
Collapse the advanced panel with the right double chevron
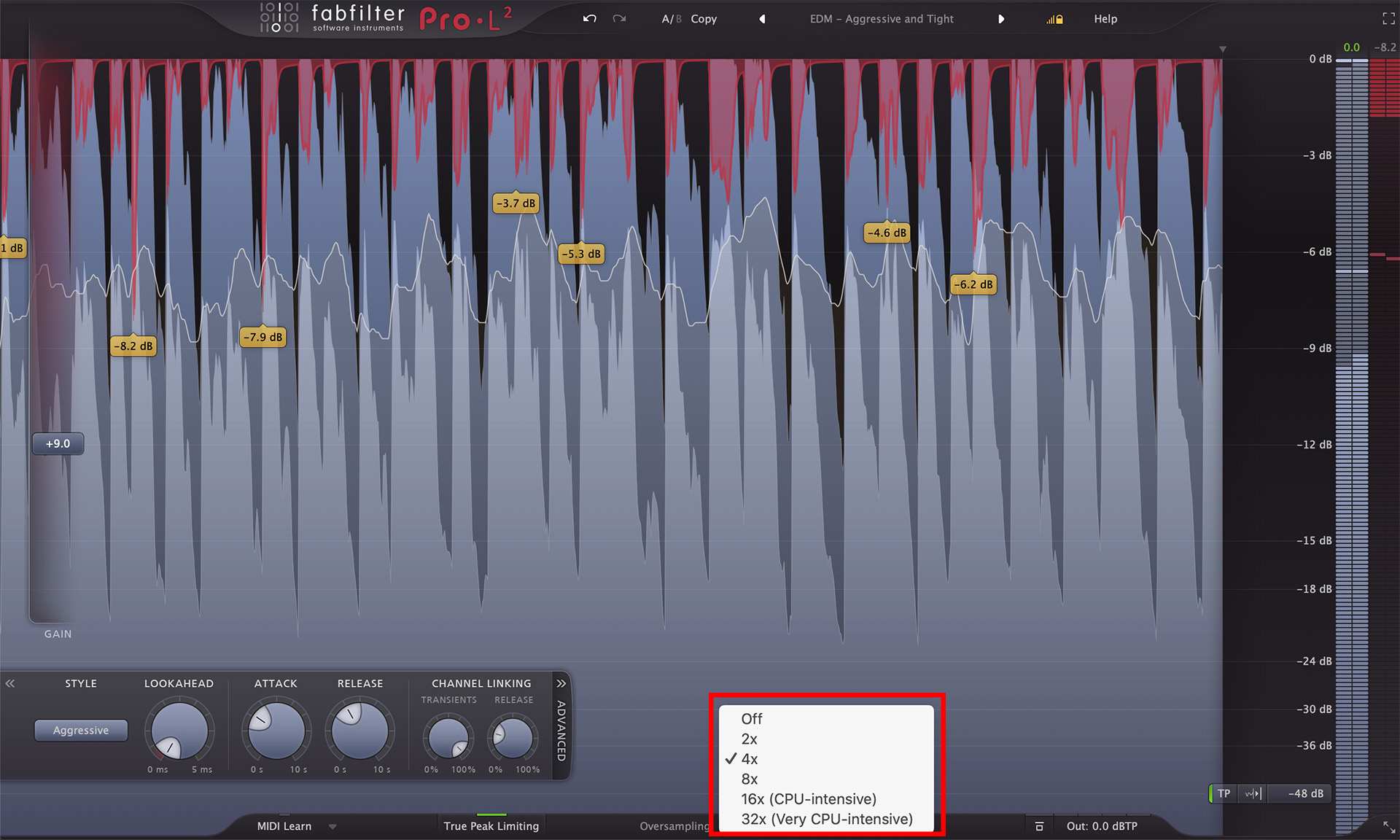(561, 683)
